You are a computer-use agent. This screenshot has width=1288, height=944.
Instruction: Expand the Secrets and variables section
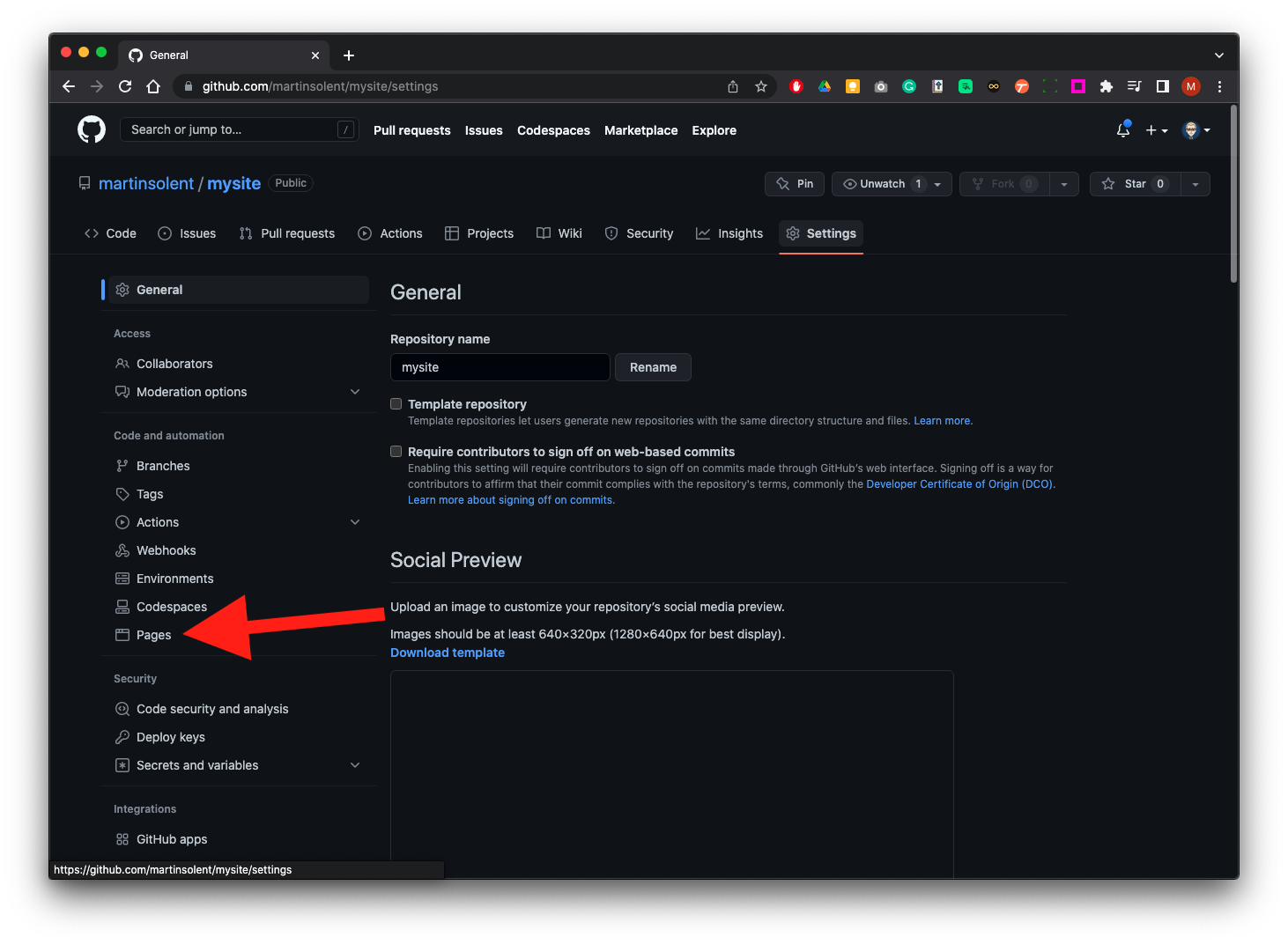click(x=355, y=765)
